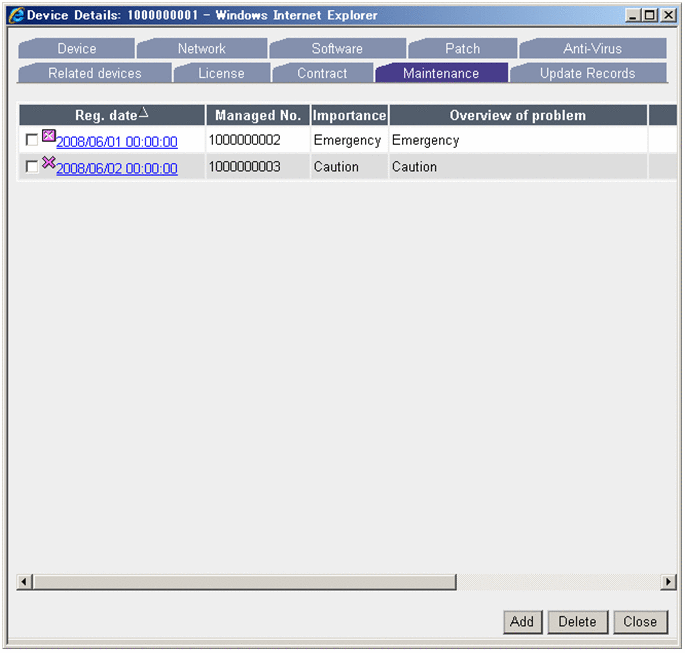Image resolution: width=685 pixels, height=653 pixels.
Task: Tick the checkbox for the 2008/06/01 record
Action: pyautogui.click(x=31, y=140)
